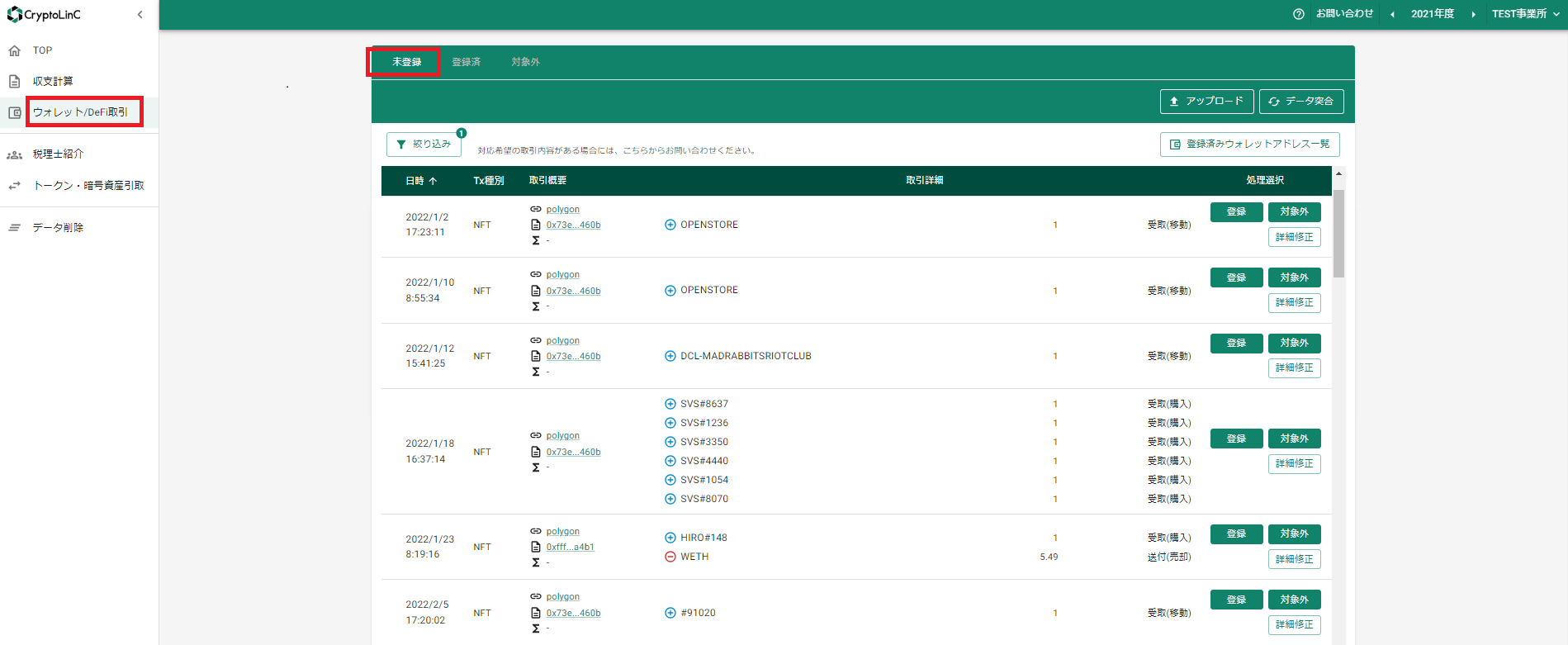The image size is (1568, 645).
Task: Collapse the sidebar with the chevron icon
Action: point(140,15)
